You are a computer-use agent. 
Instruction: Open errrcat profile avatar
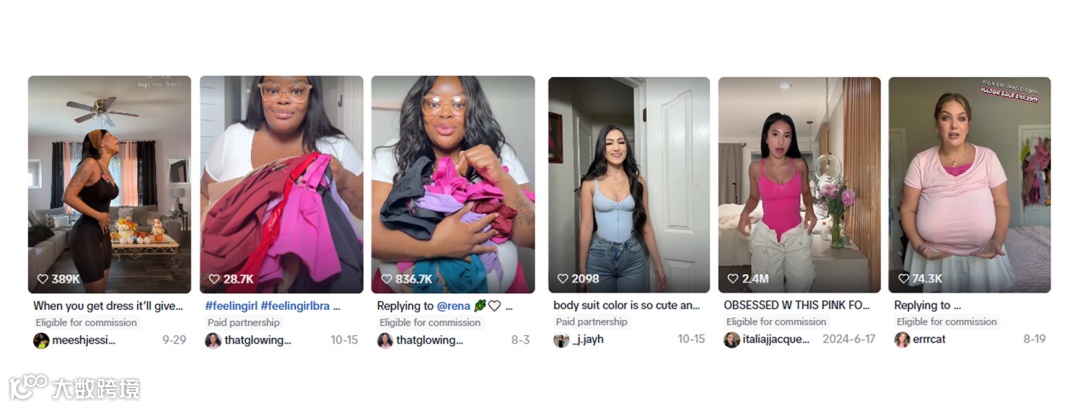pos(902,340)
